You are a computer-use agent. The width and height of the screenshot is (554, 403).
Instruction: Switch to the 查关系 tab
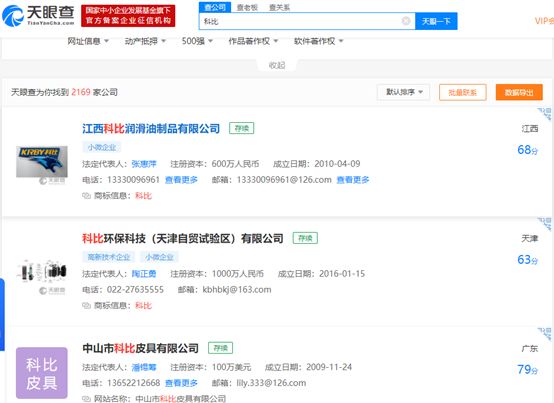click(x=279, y=7)
